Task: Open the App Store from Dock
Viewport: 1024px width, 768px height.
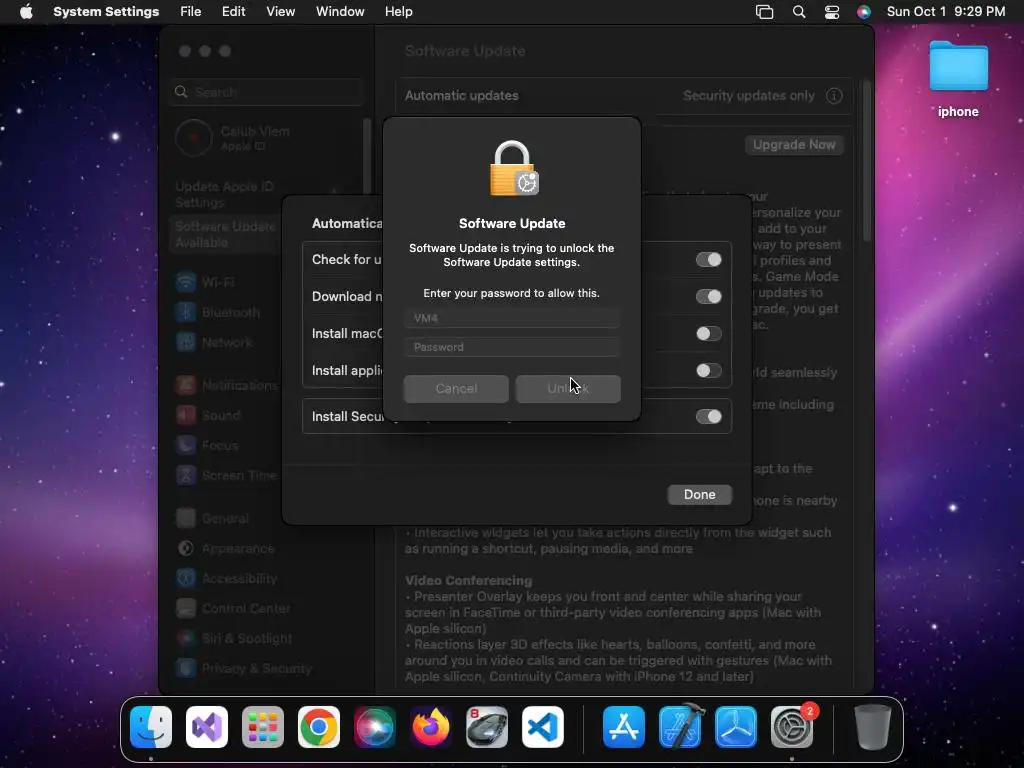Action: (x=624, y=727)
